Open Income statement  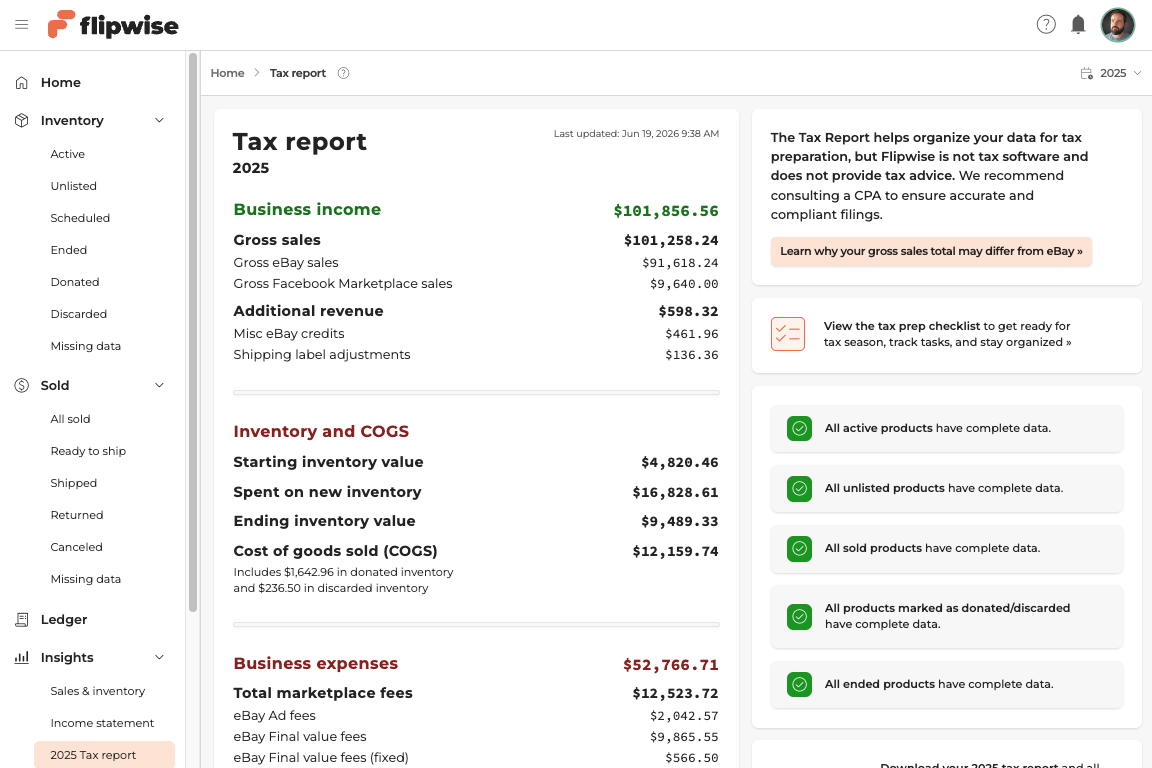coord(102,723)
